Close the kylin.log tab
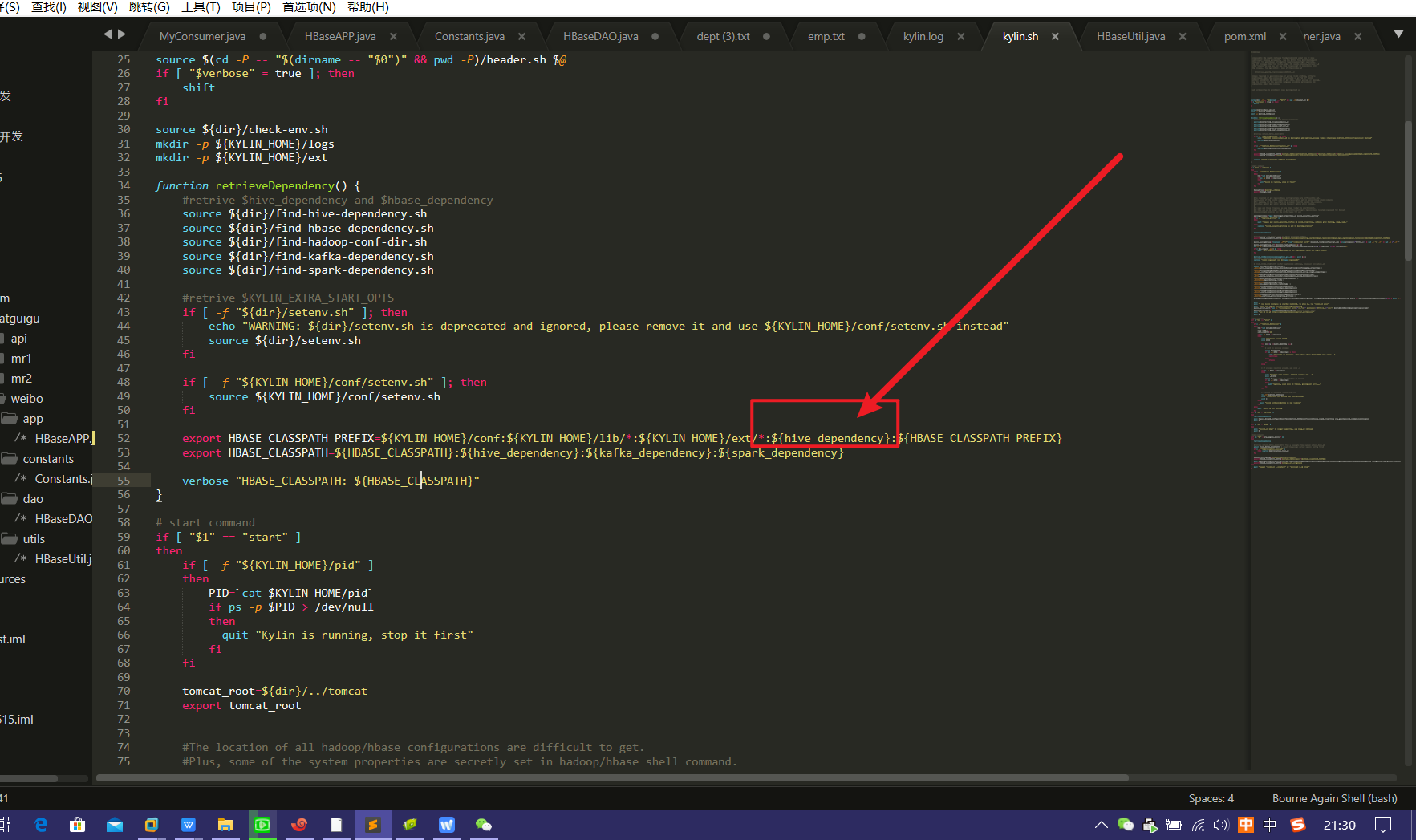The image size is (1416, 840). 960,36
